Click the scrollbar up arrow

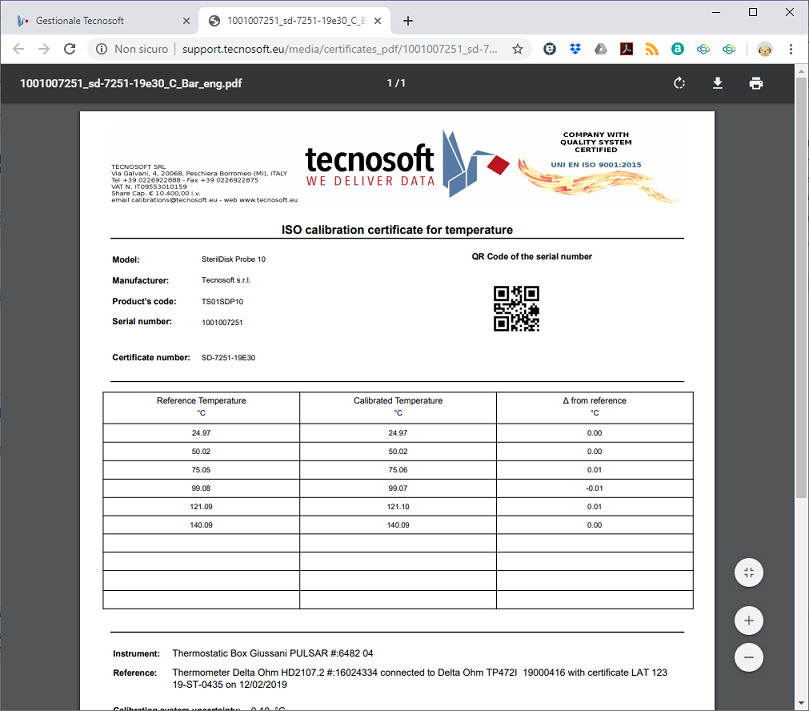point(801,71)
